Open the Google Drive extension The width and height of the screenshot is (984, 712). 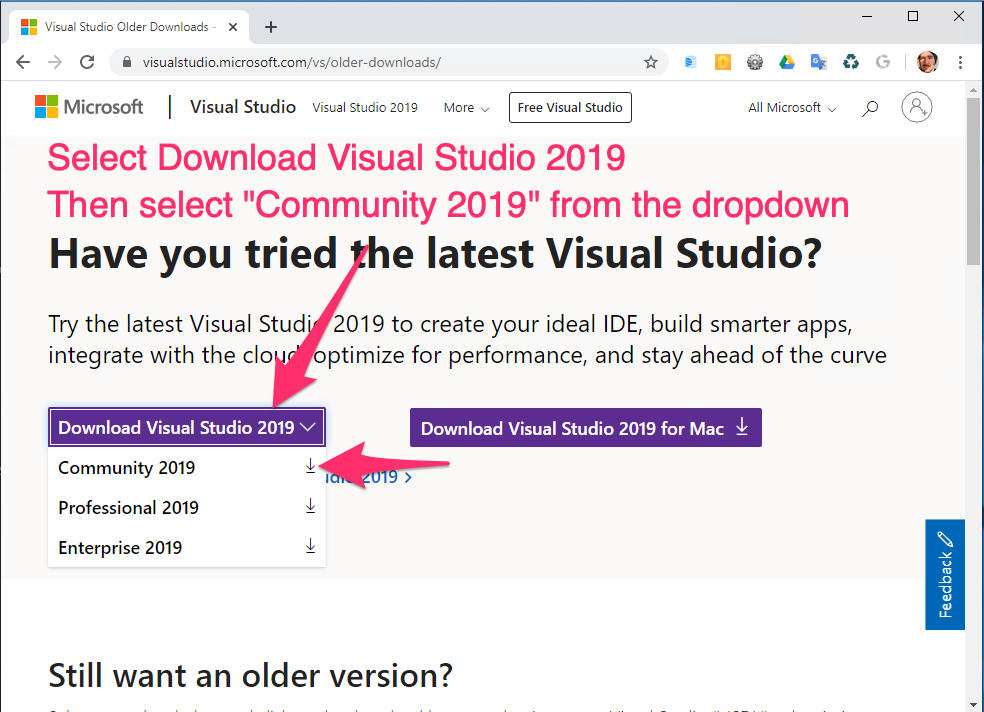click(787, 62)
